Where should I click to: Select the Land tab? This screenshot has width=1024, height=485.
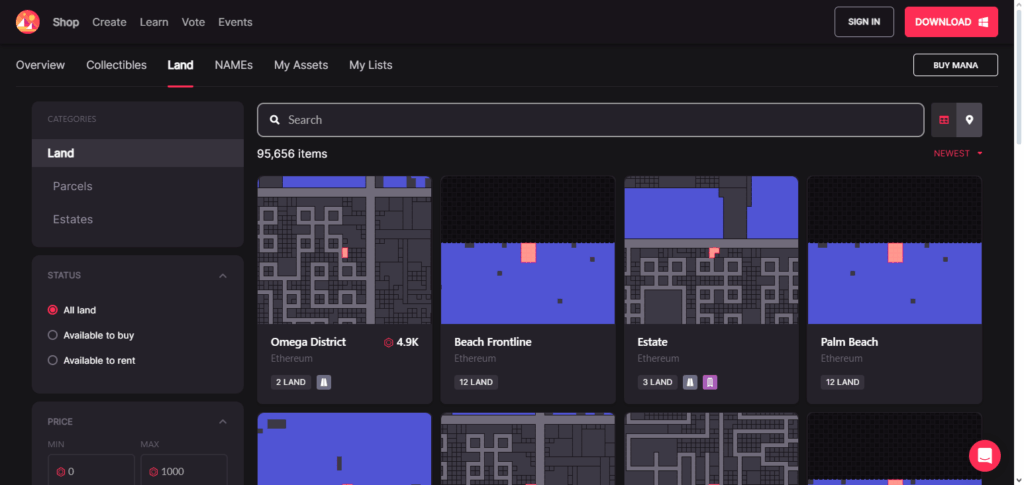point(180,65)
